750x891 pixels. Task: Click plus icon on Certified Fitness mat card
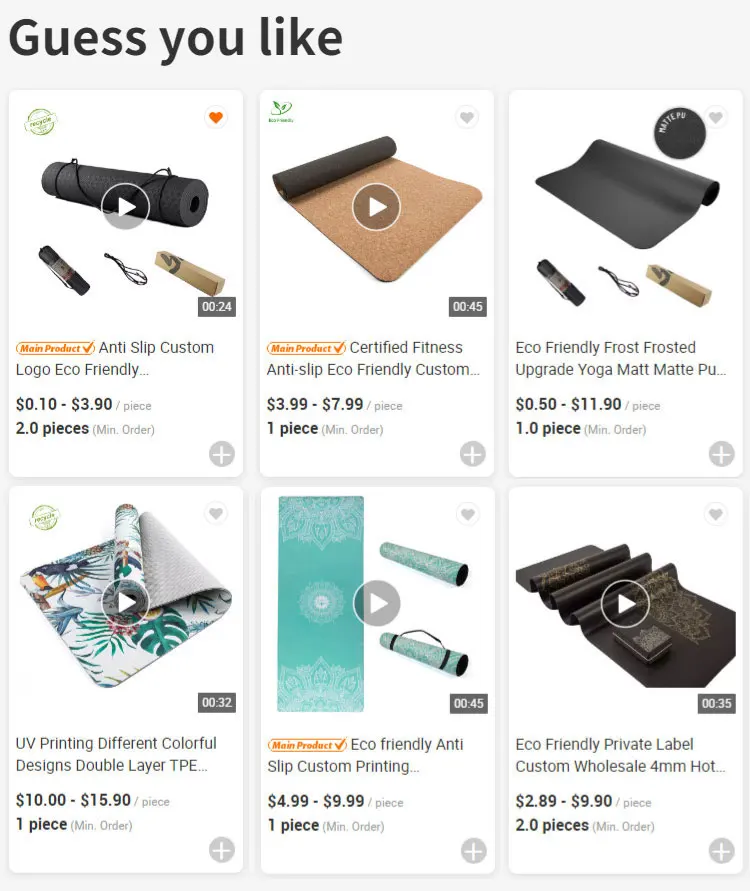473,454
